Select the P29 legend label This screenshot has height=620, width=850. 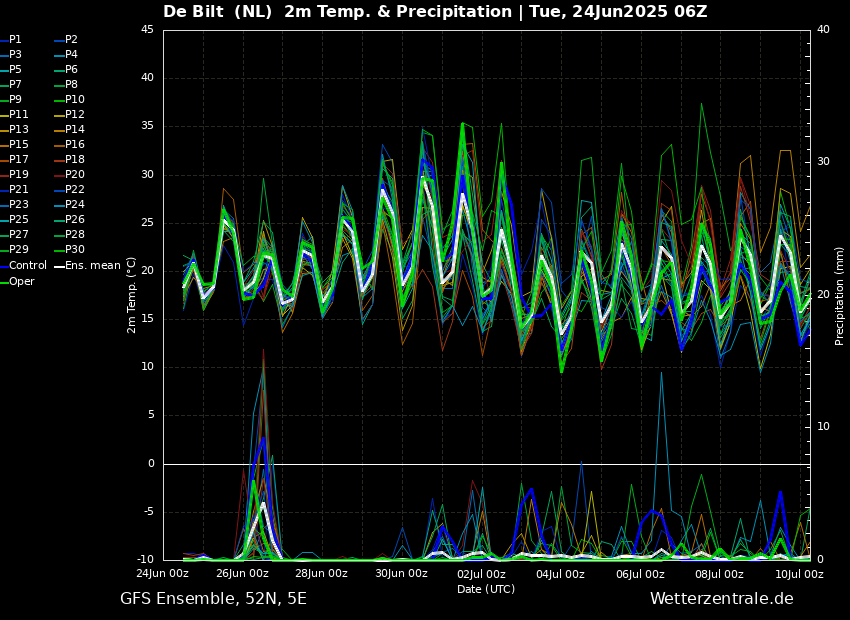18,249
